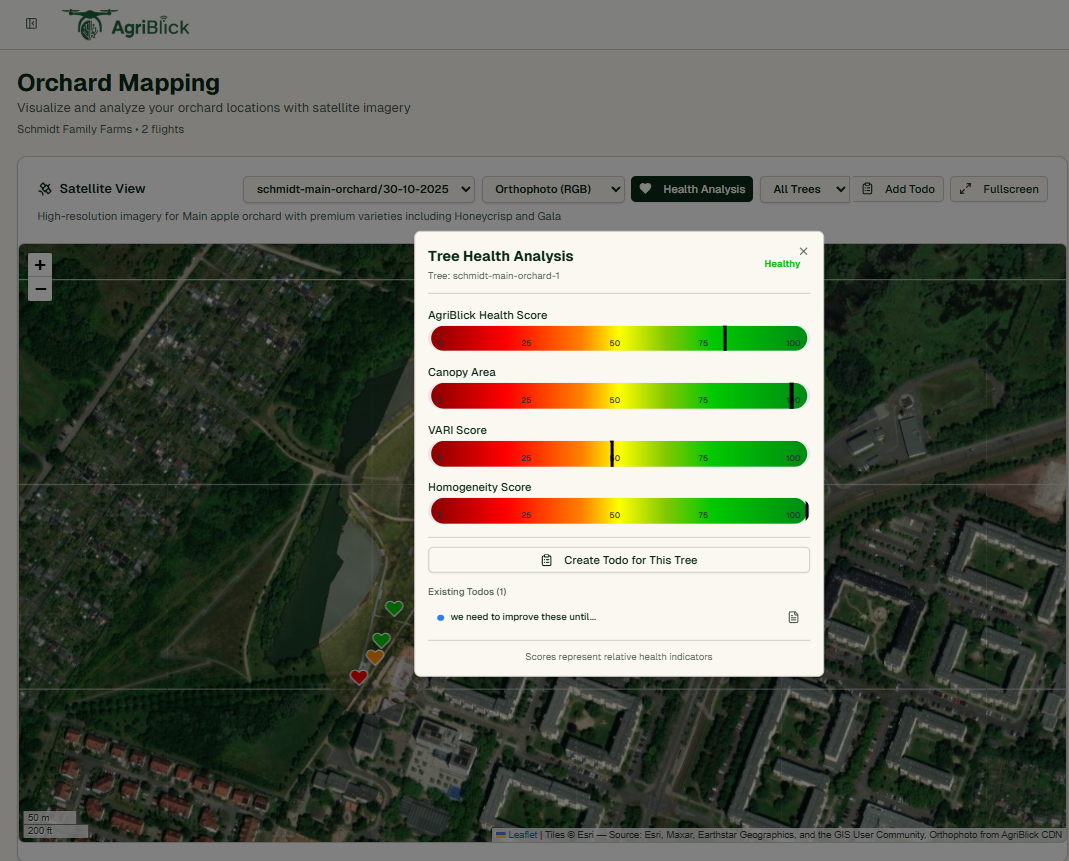
Task: Select the orange tree marker on the map
Action: point(375,656)
